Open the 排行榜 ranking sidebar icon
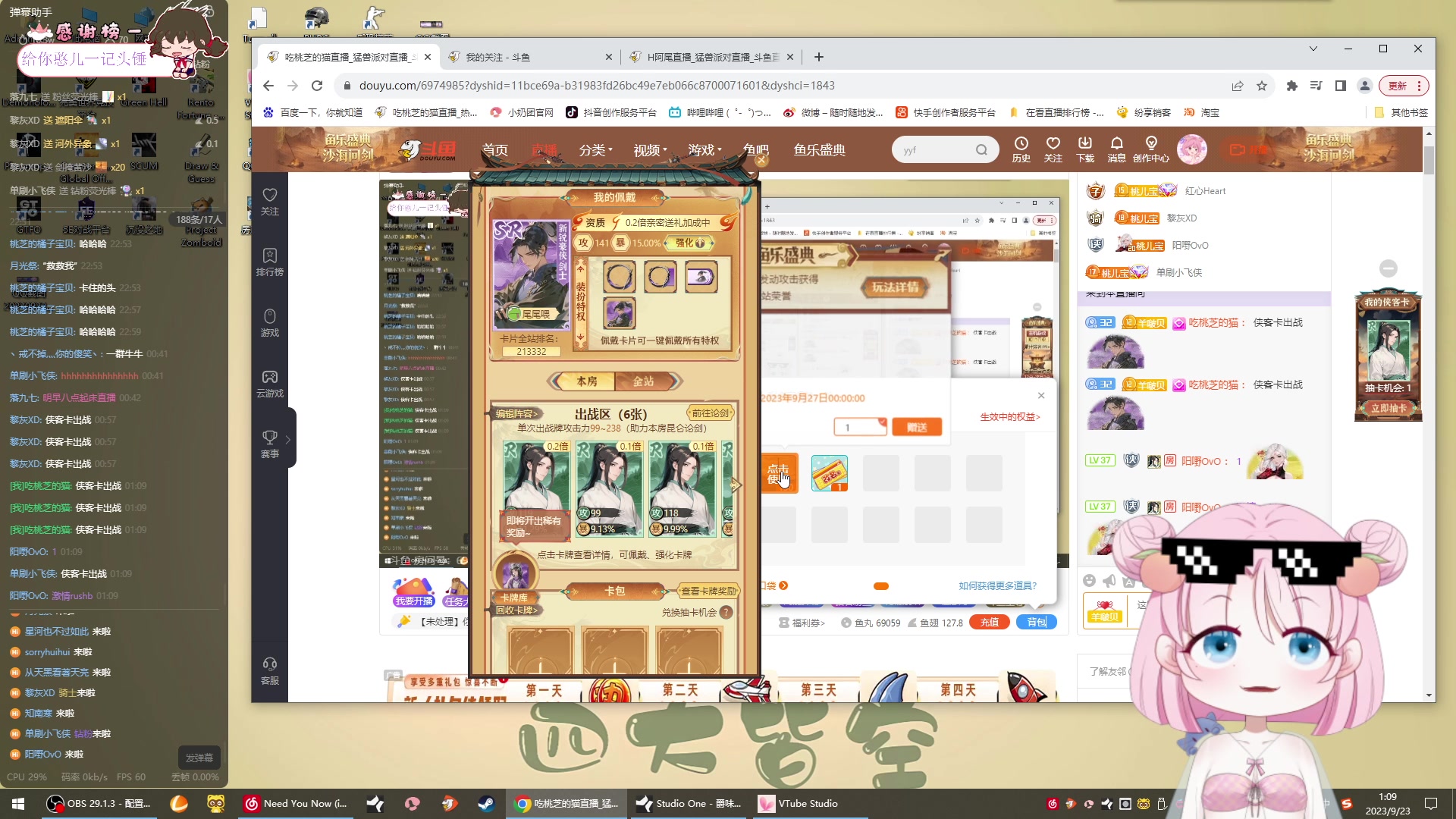This screenshot has width=1456, height=819. (270, 262)
